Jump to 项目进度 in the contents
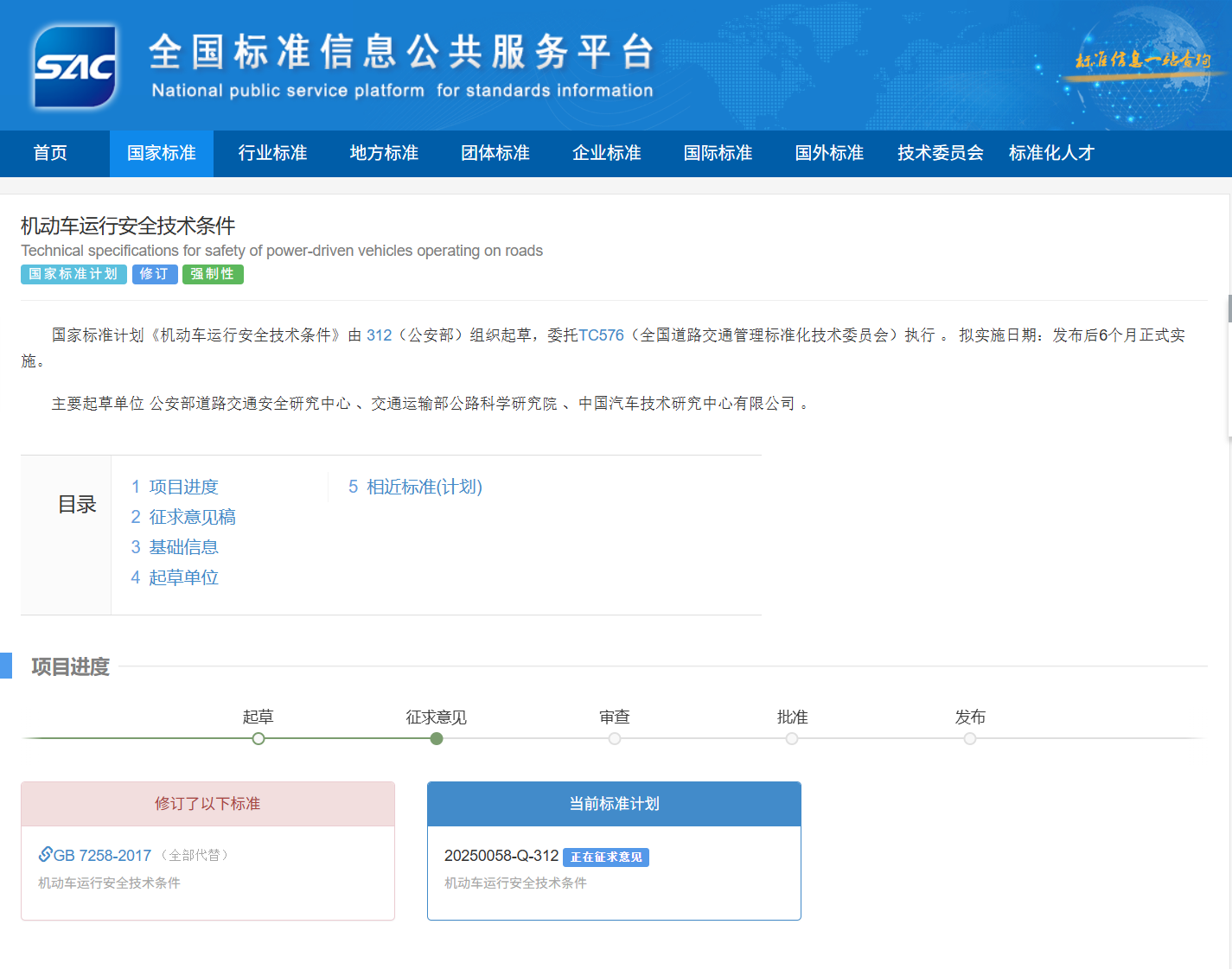Viewport: 1232px width, 969px height. pos(175,487)
